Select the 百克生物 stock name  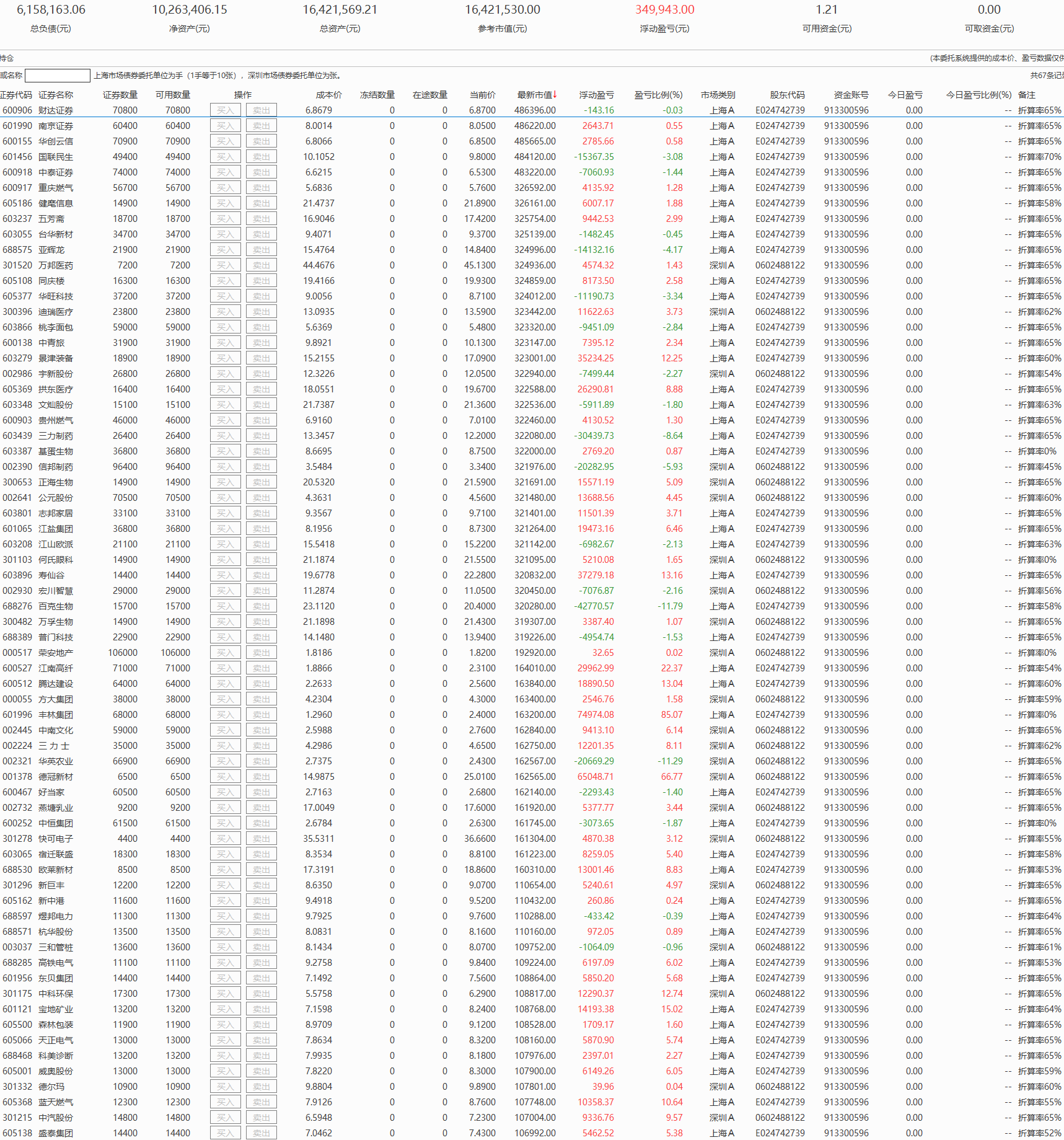pyautogui.click(x=56, y=606)
